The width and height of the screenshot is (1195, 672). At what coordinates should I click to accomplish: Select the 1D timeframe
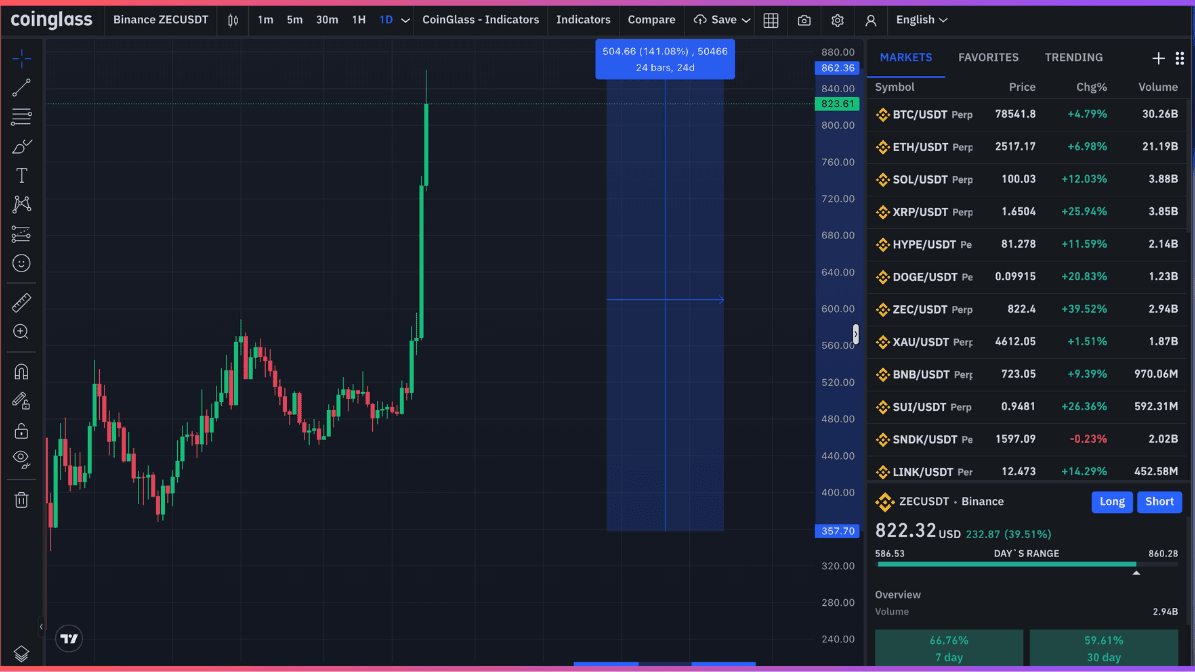386,20
